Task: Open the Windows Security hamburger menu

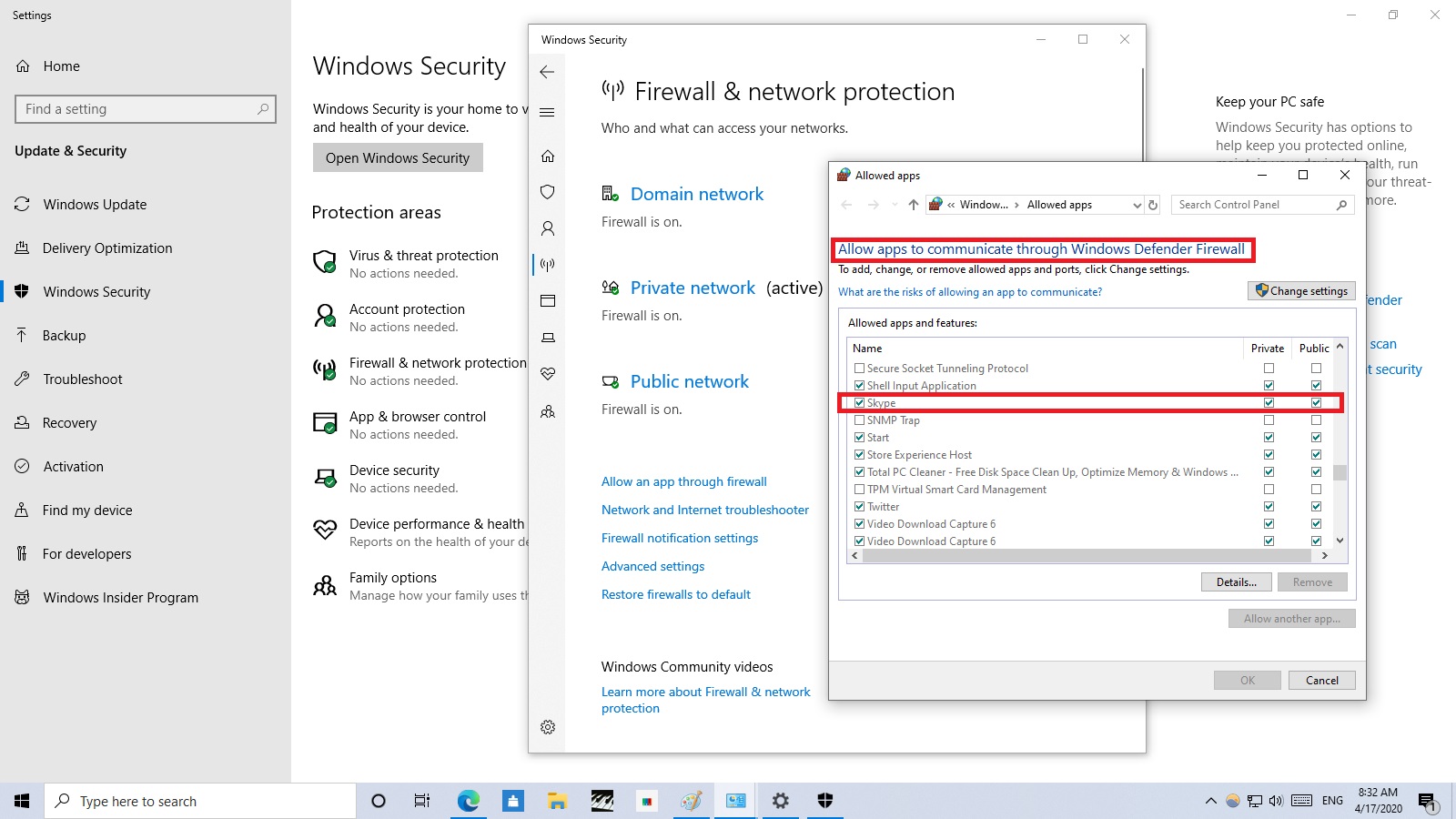Action: click(547, 113)
